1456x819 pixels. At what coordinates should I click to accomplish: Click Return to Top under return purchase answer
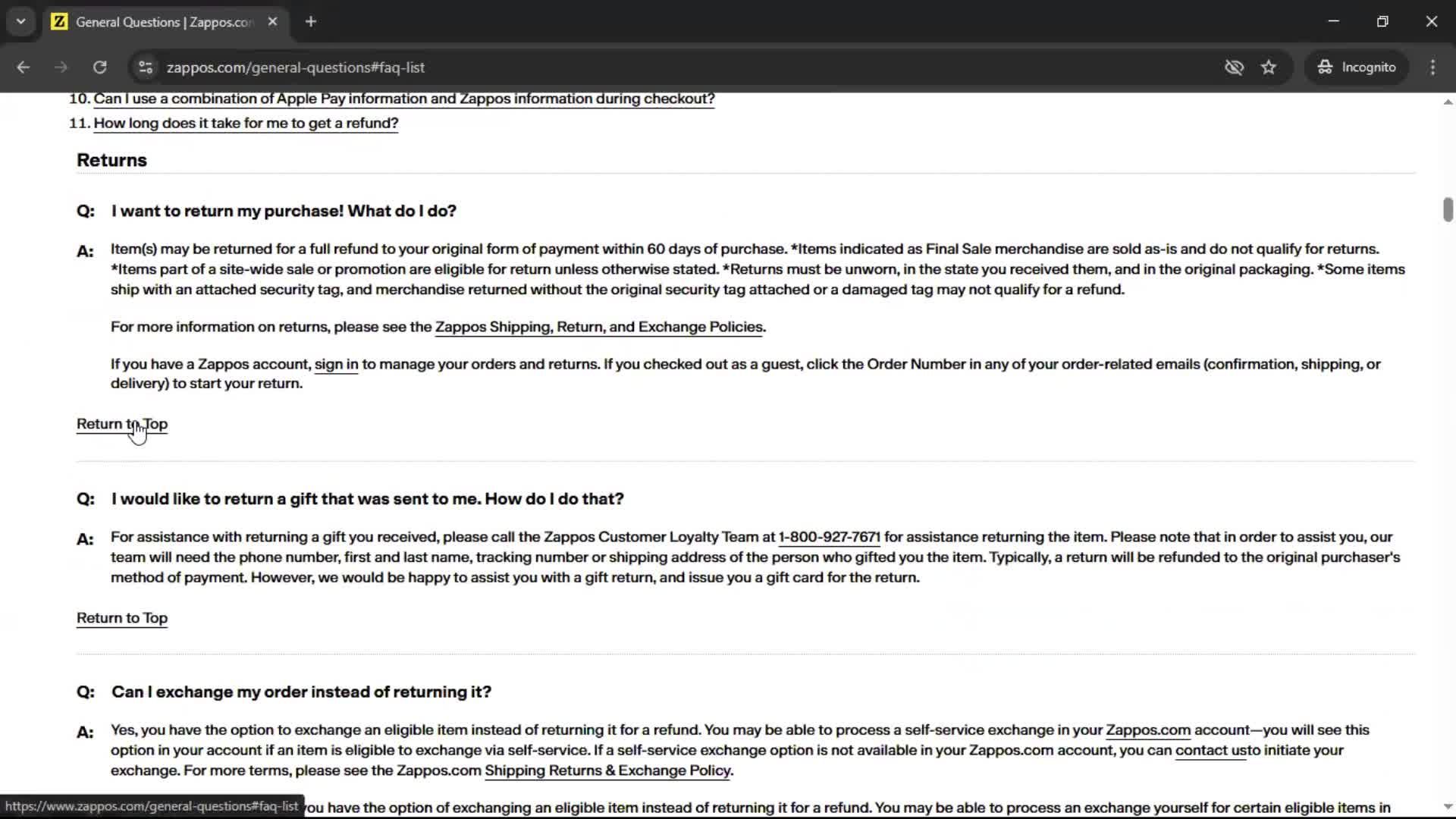tap(122, 424)
